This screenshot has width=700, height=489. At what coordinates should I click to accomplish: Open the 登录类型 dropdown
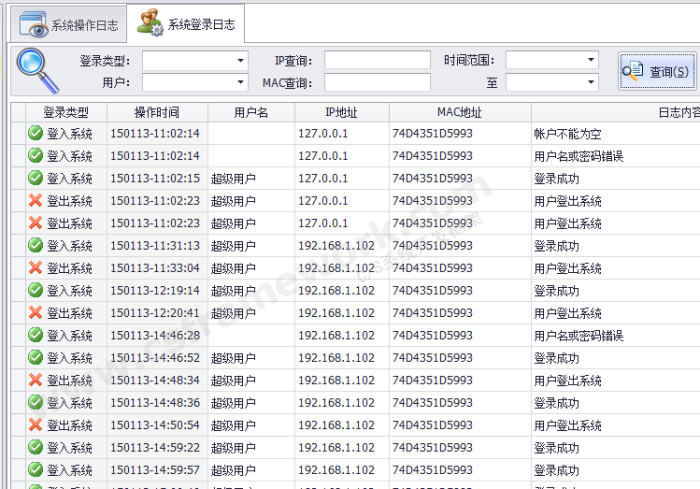(240, 61)
